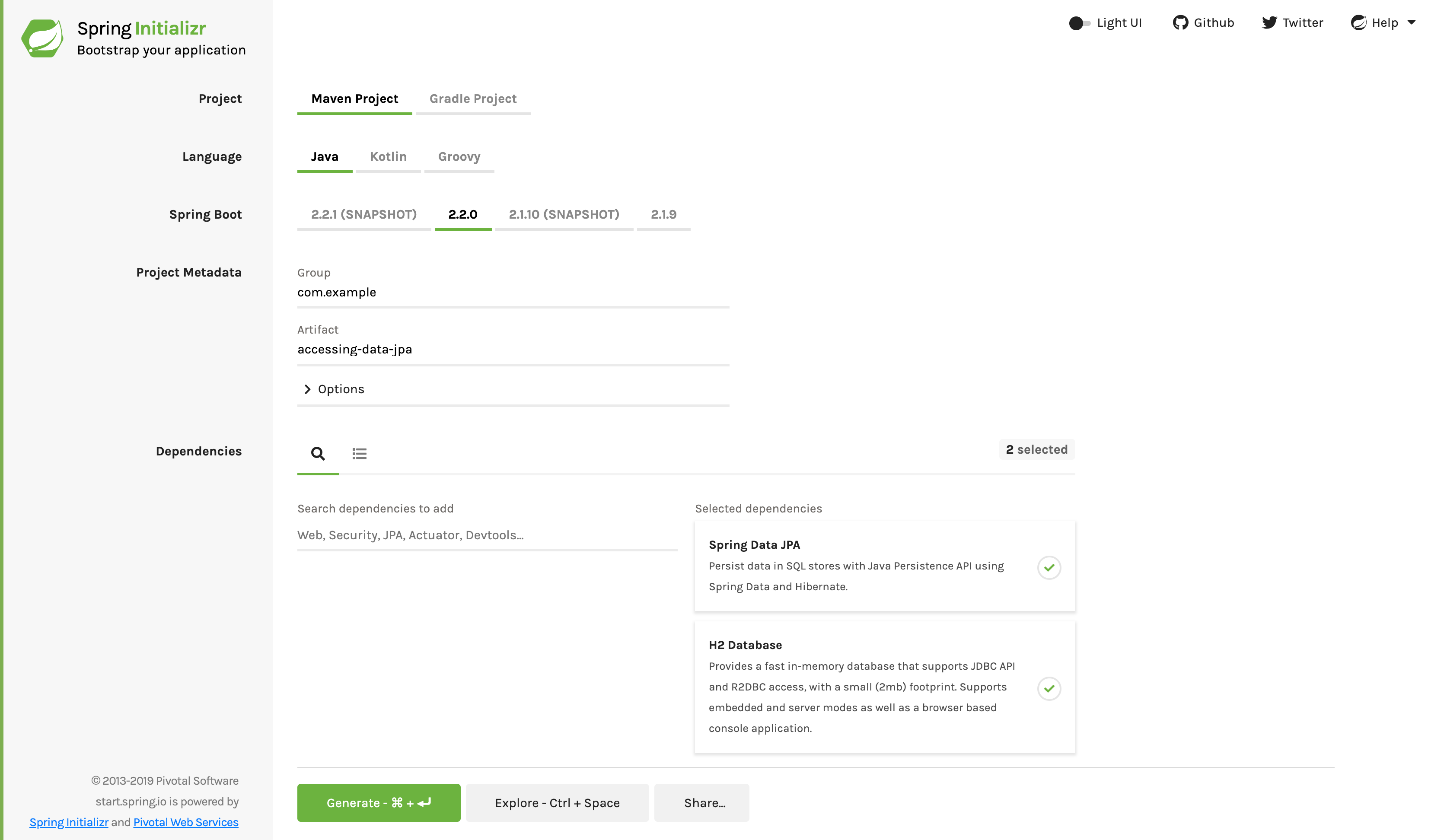The width and height of the screenshot is (1447, 840).
Task: Click the Help Spring icon
Action: [x=1358, y=23]
